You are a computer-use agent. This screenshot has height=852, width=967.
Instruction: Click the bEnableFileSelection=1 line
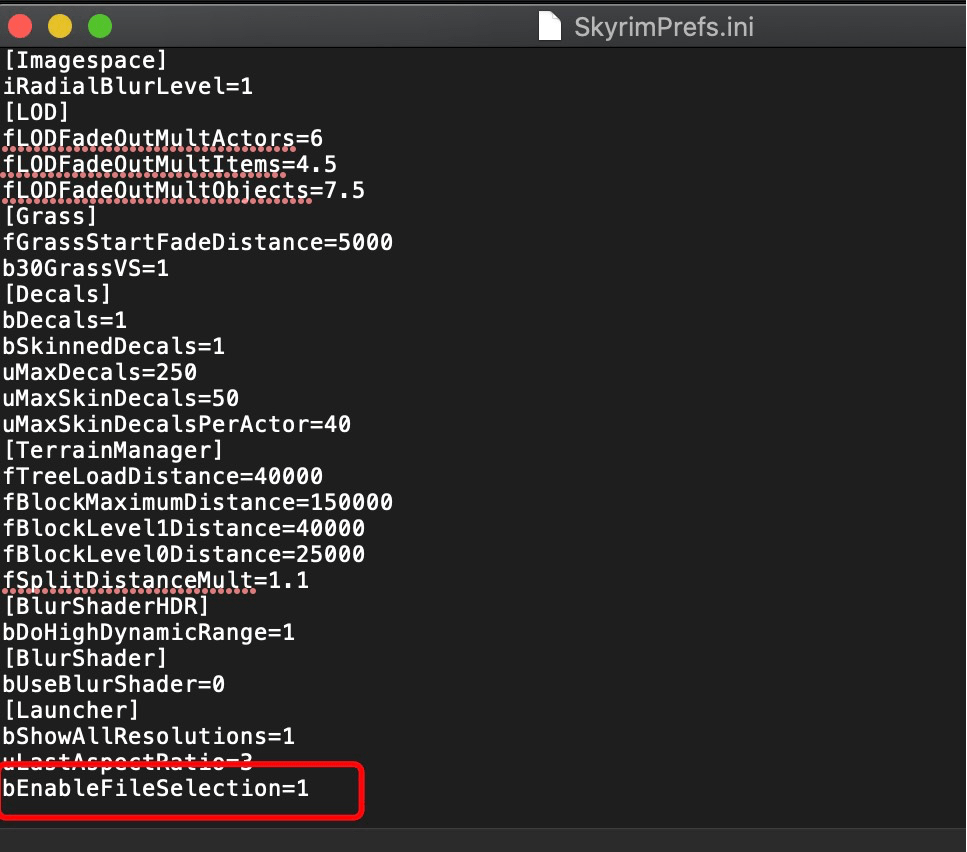coord(156,788)
